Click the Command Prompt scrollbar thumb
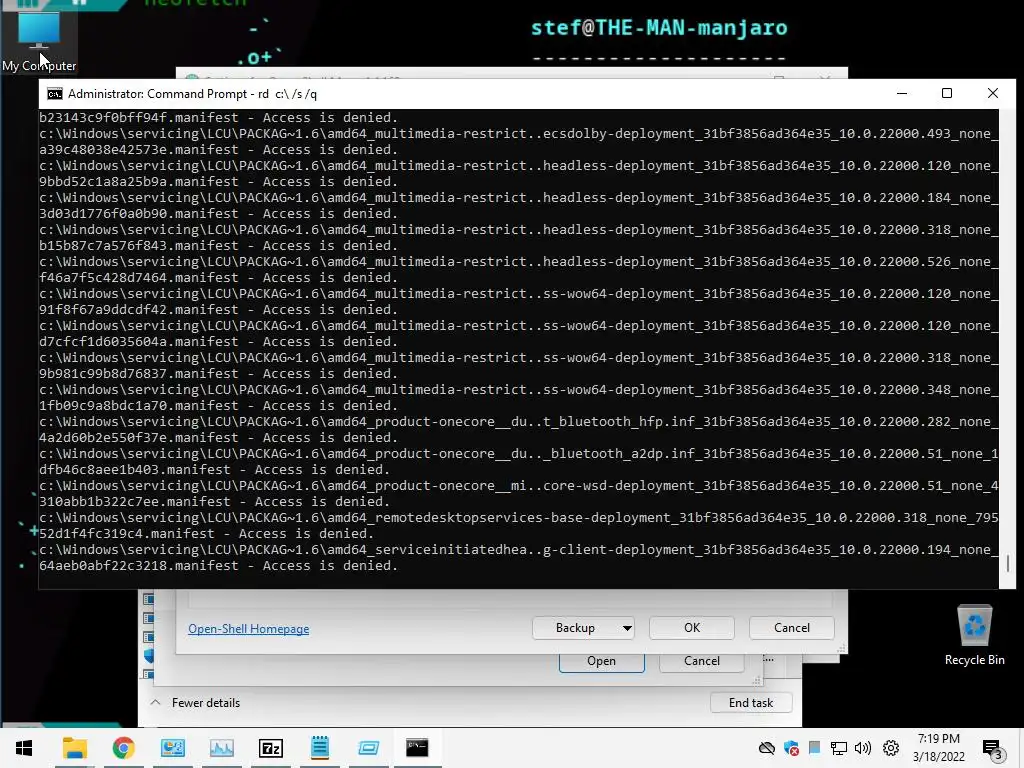Image resolution: width=1024 pixels, height=768 pixels. [x=1008, y=563]
